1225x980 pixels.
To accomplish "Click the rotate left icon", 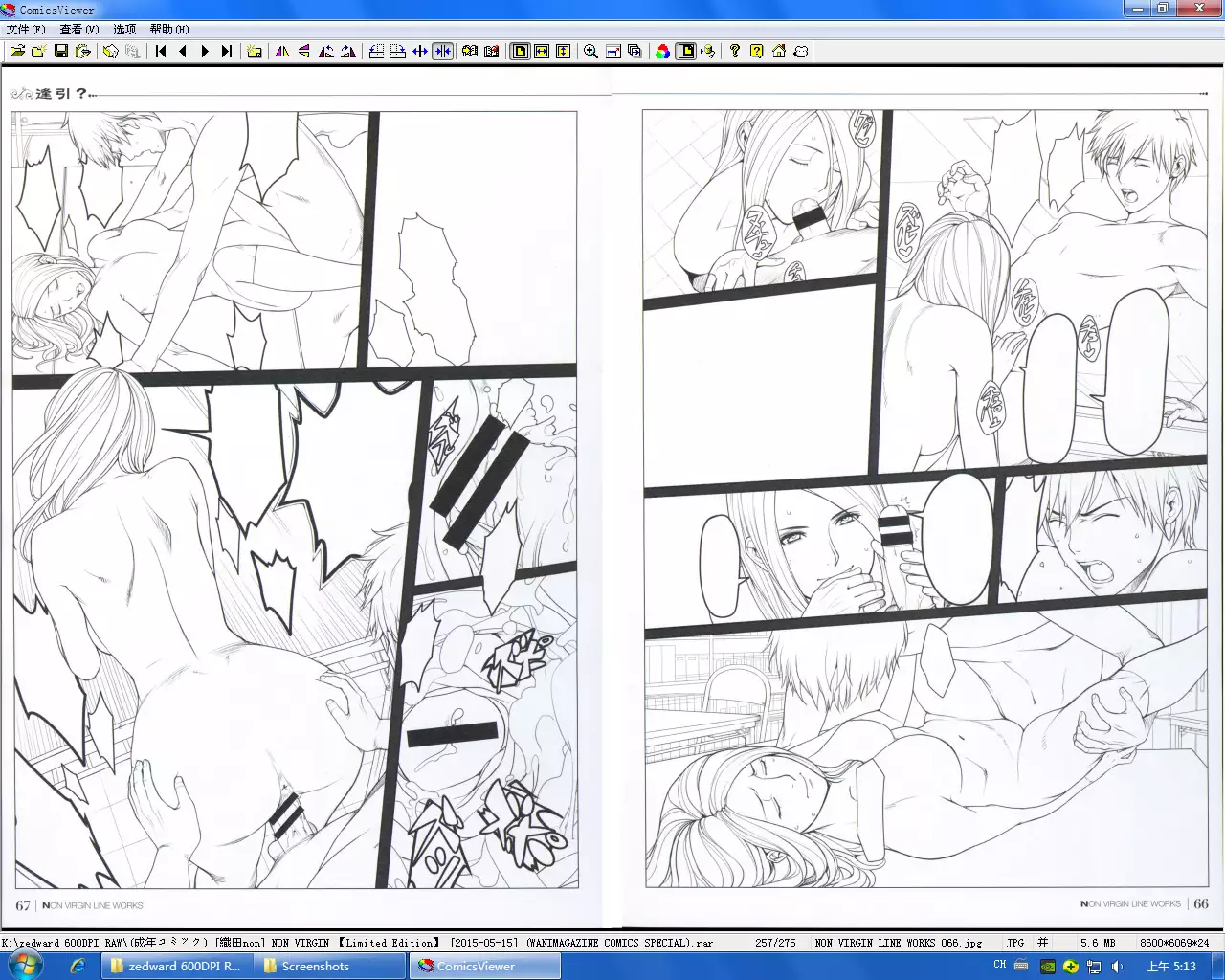I will (326, 52).
